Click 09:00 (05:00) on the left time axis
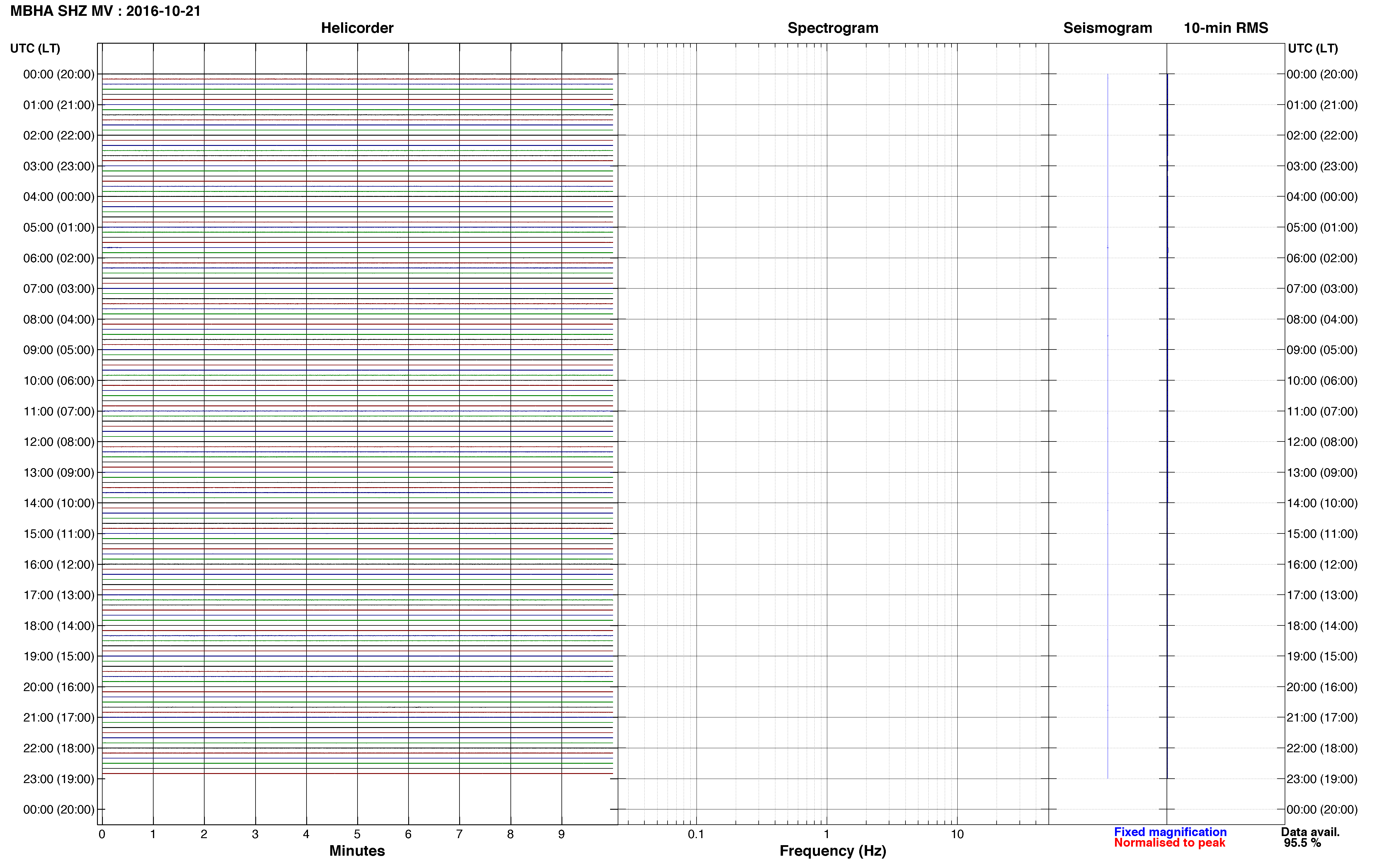The image size is (1389, 868). [x=59, y=350]
